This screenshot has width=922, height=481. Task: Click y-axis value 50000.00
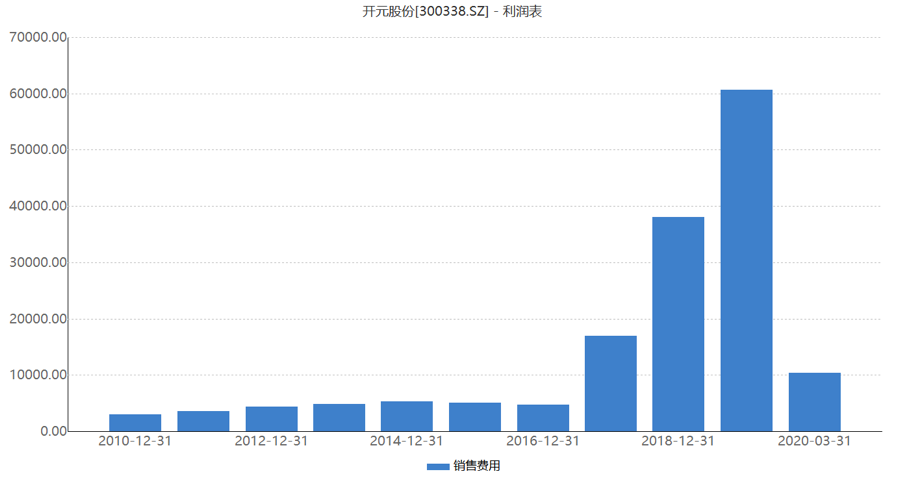[38, 150]
